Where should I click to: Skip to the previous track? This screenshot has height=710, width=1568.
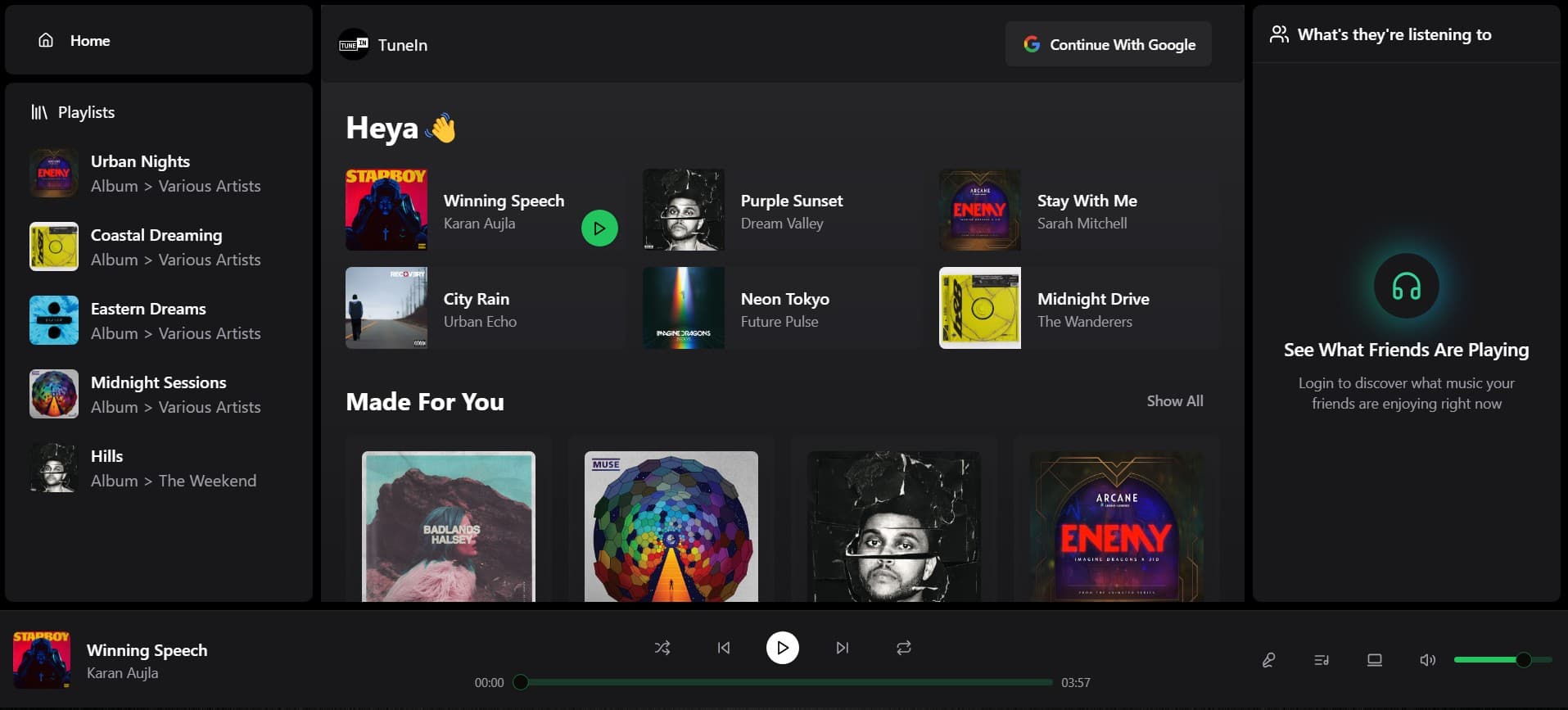click(724, 648)
